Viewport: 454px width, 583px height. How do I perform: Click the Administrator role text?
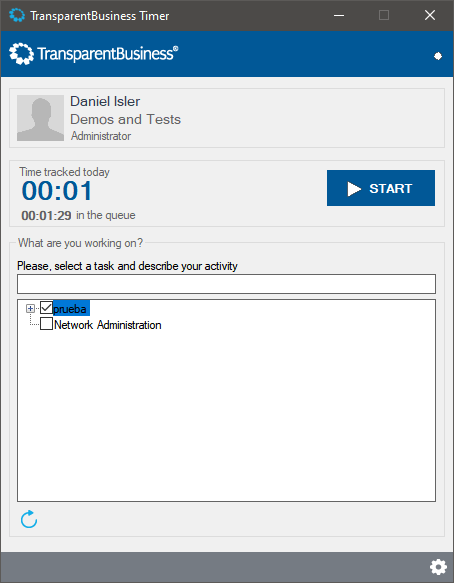coord(101,136)
